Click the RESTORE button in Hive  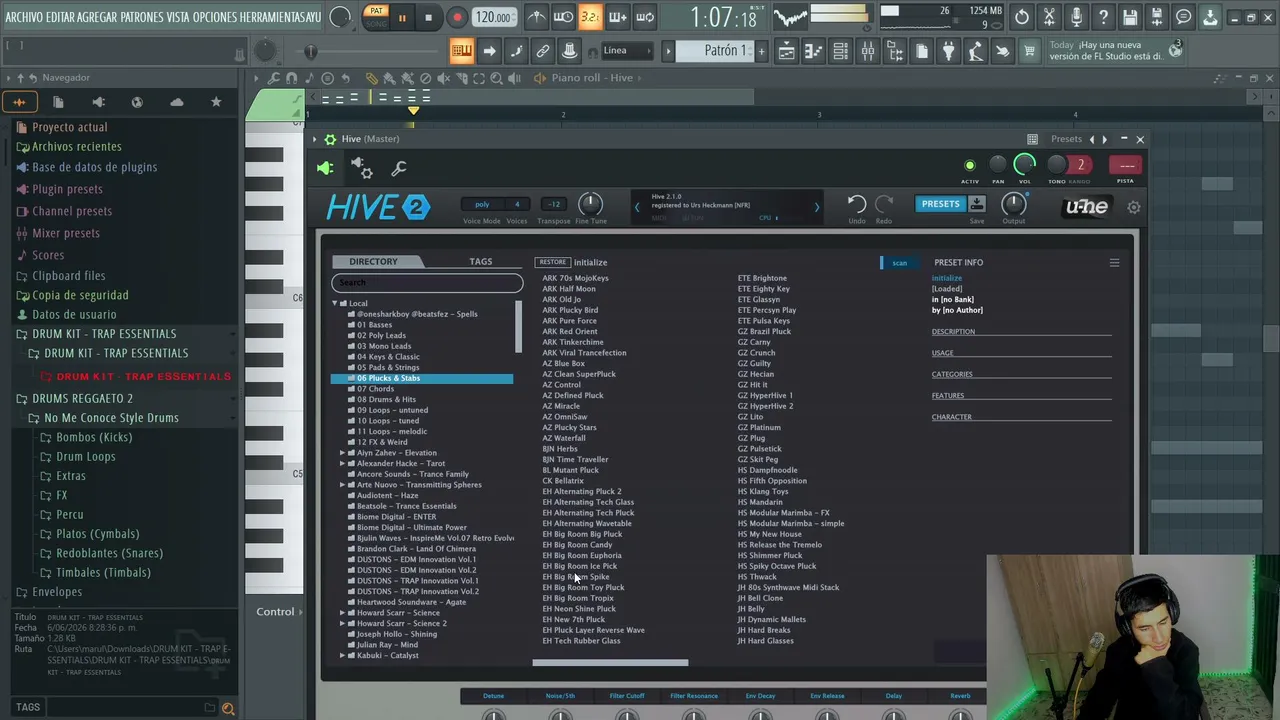point(553,262)
